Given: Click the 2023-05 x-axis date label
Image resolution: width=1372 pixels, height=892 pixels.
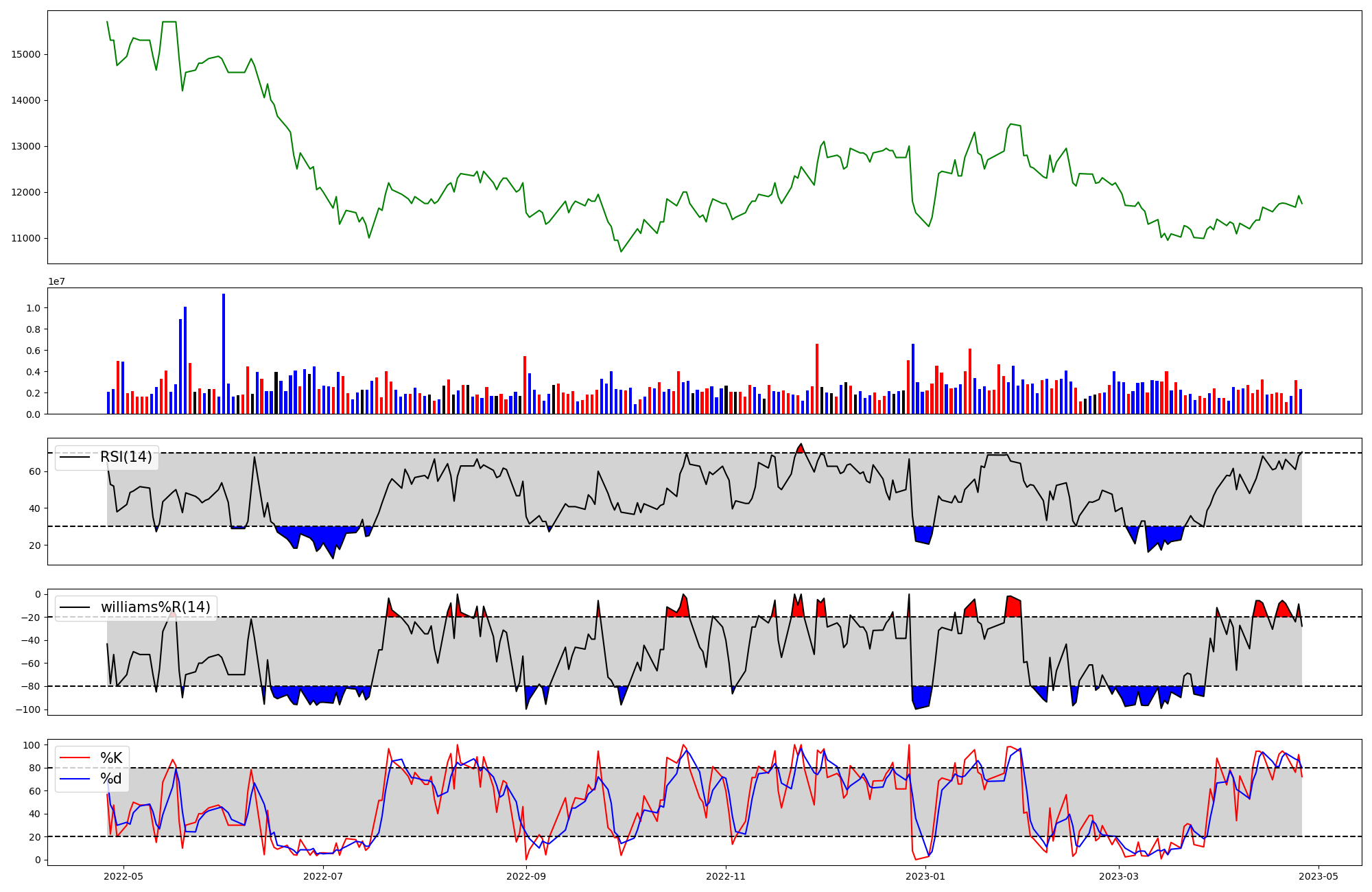Looking at the screenshot, I should pos(1318,876).
